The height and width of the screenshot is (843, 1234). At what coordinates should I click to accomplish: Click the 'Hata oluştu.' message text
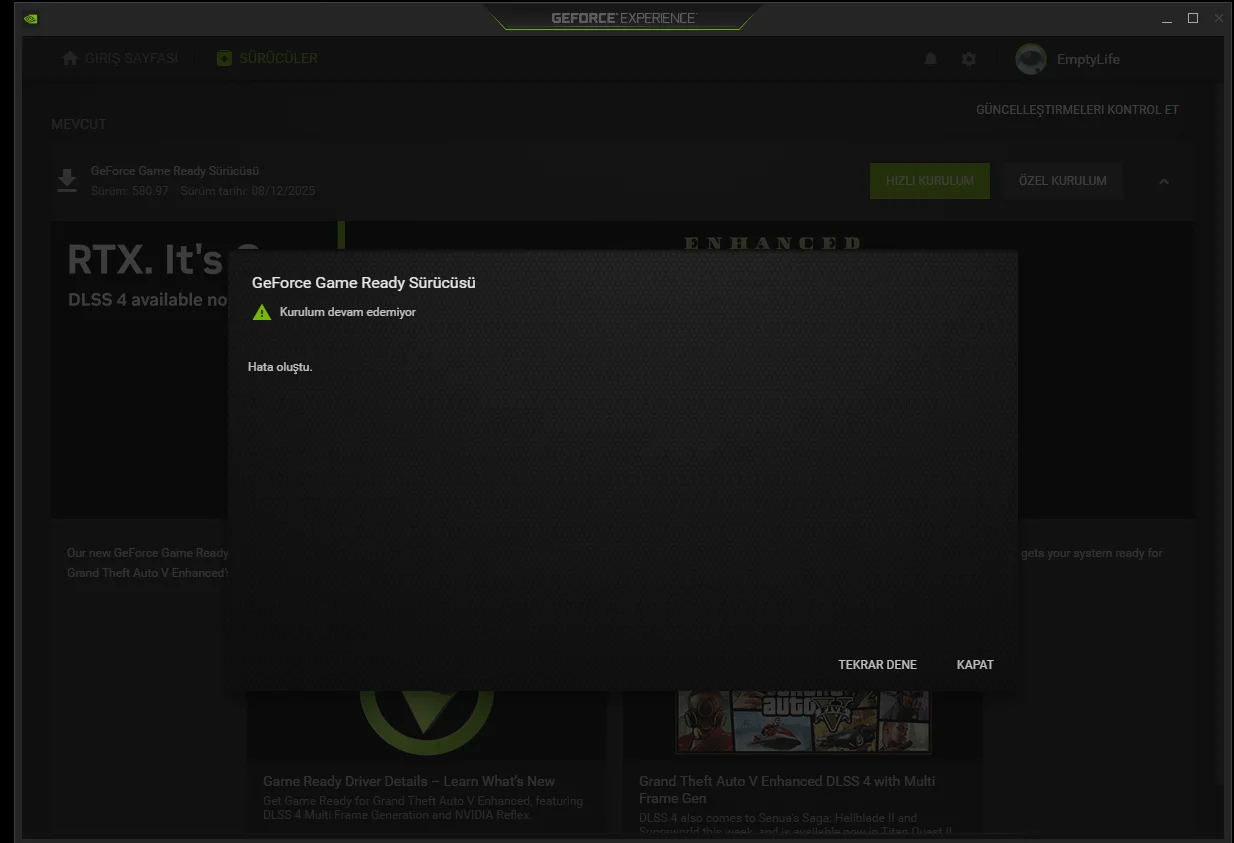click(x=280, y=367)
